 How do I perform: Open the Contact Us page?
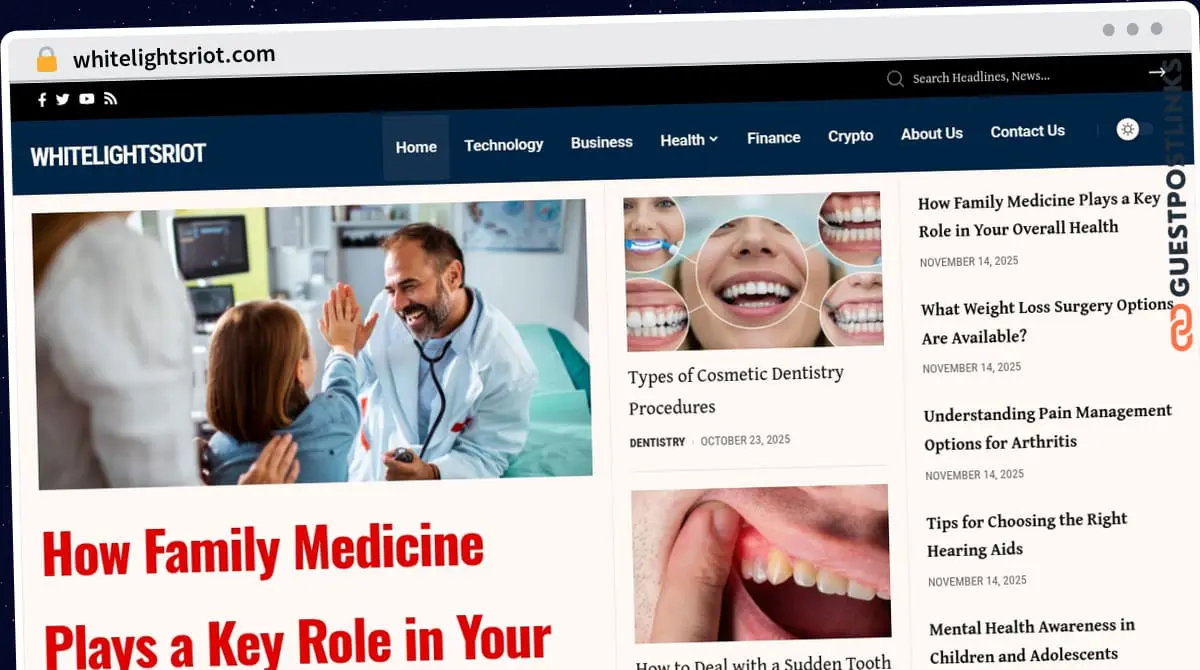tap(1028, 131)
